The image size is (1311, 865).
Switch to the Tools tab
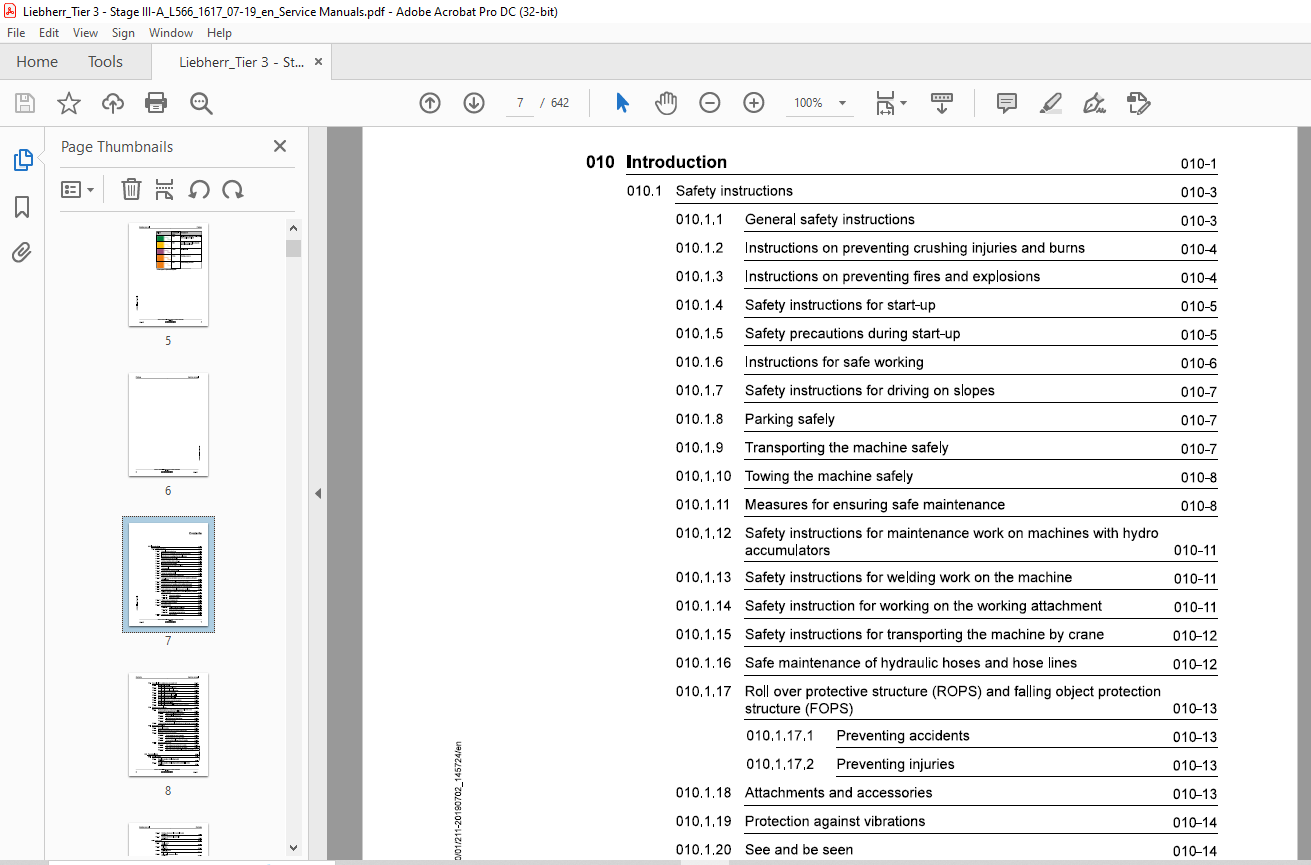pos(105,62)
